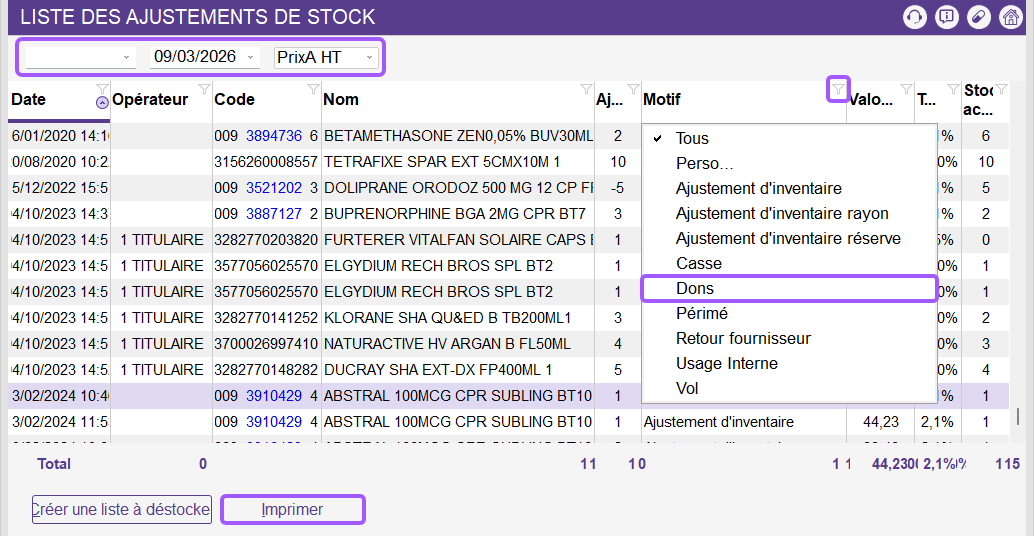Screen dimensions: 1034x536
Task: Toggle the Date column sort arrow
Action: point(101,101)
